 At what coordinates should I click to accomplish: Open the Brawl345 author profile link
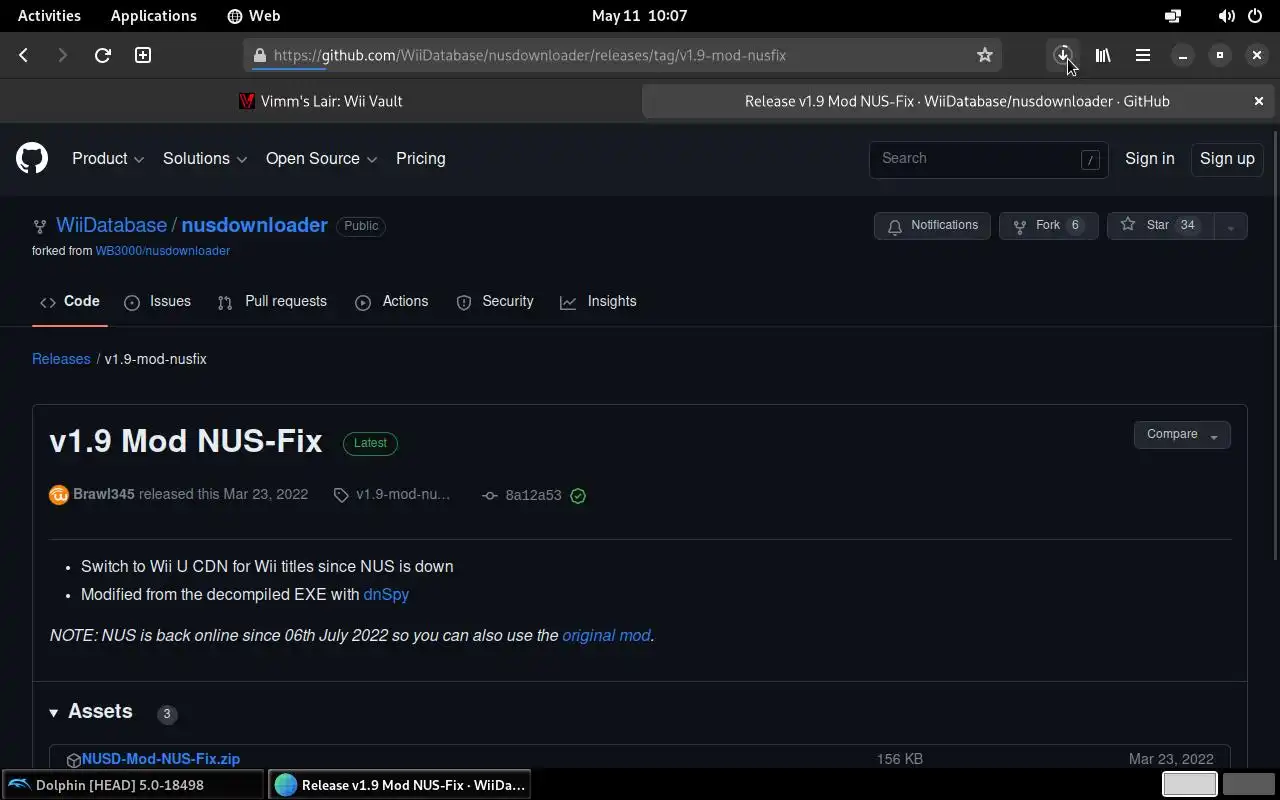click(104, 495)
